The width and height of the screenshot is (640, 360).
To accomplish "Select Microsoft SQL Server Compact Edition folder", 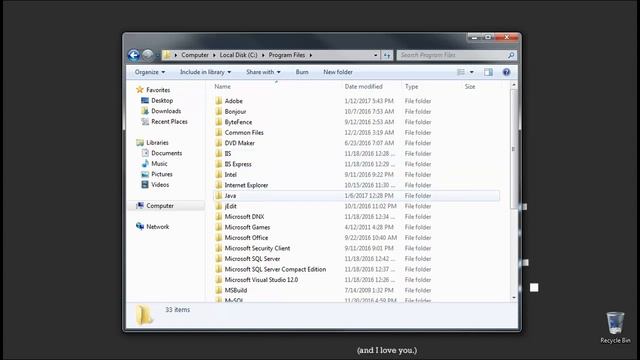I will [x=275, y=269].
